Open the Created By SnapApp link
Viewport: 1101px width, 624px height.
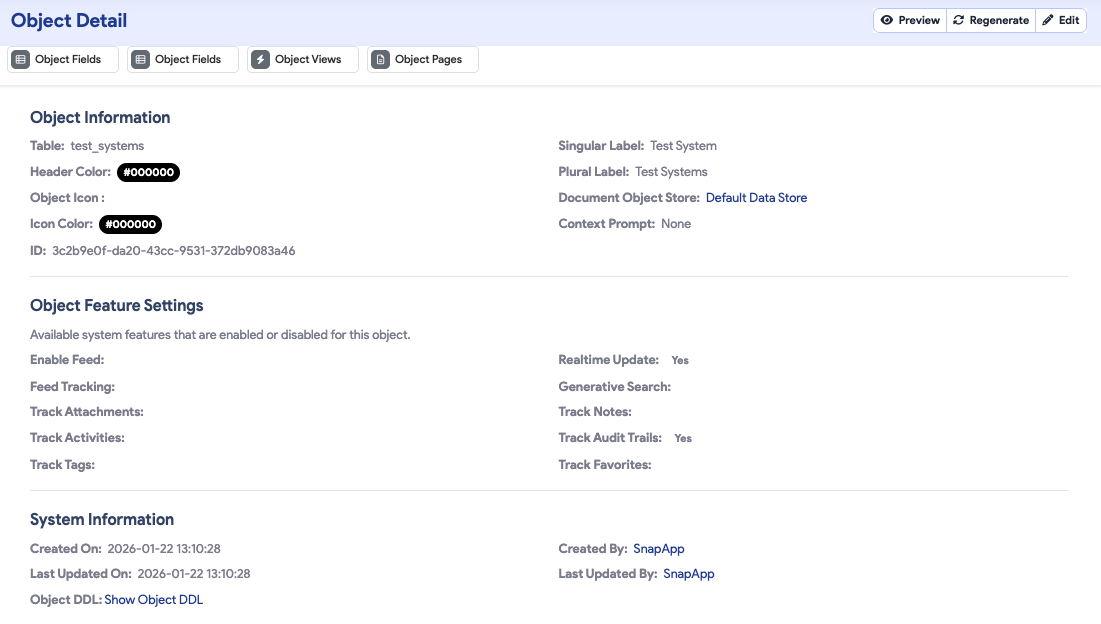[659, 549]
